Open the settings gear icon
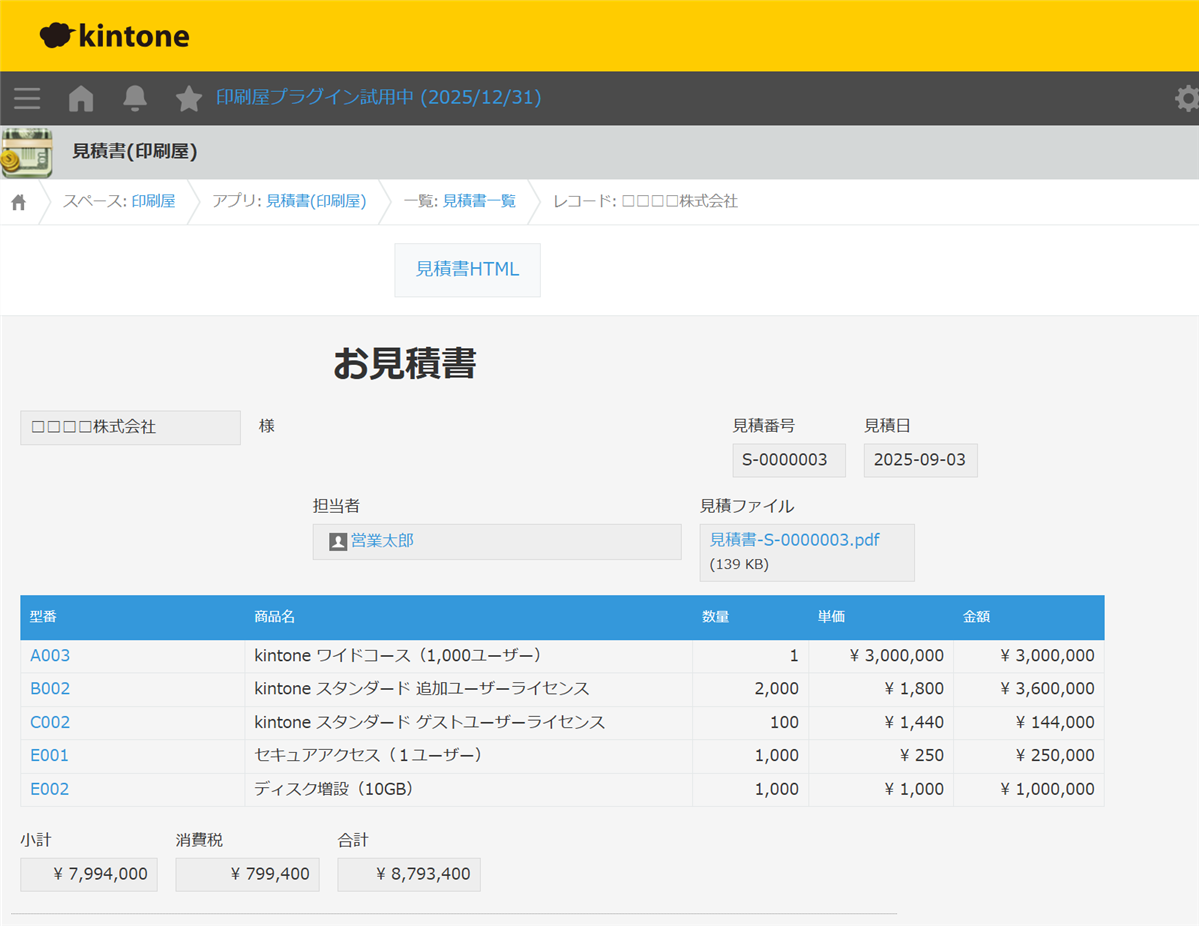This screenshot has width=1199, height=926. click(1186, 98)
